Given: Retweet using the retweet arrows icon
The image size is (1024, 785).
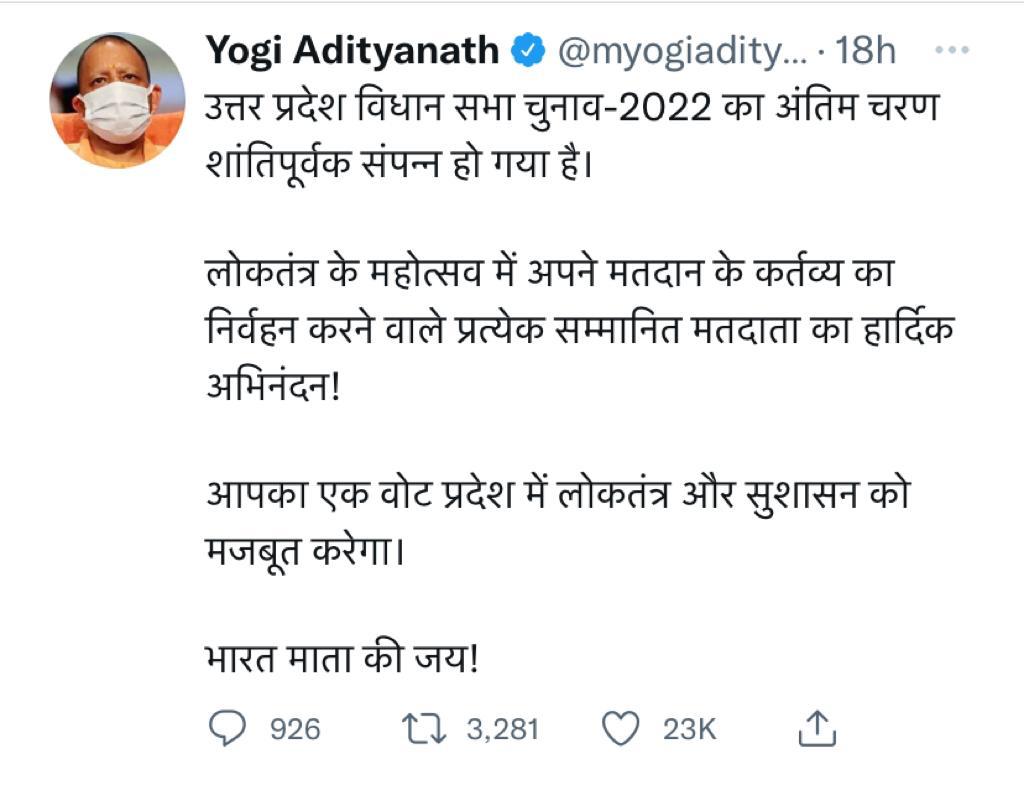Looking at the screenshot, I should (x=426, y=729).
